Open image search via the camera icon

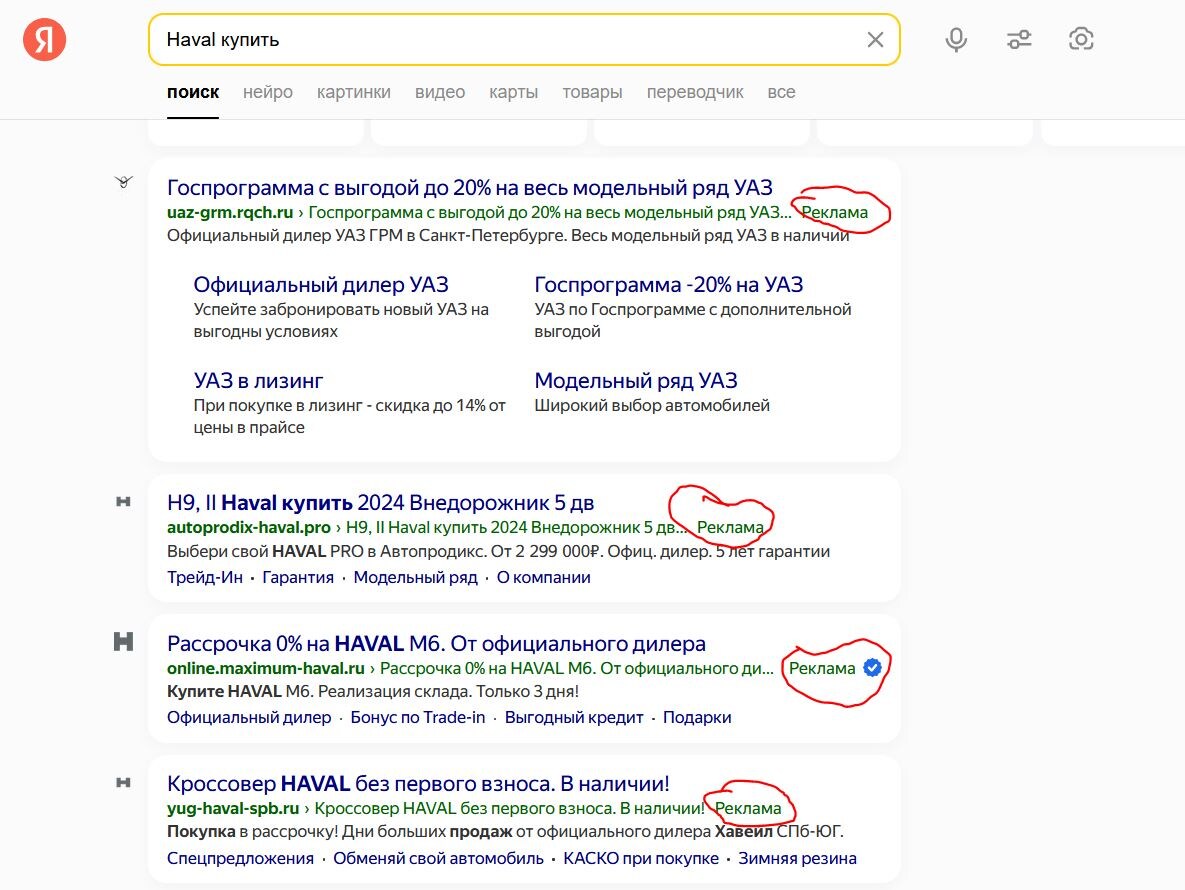(x=1081, y=39)
